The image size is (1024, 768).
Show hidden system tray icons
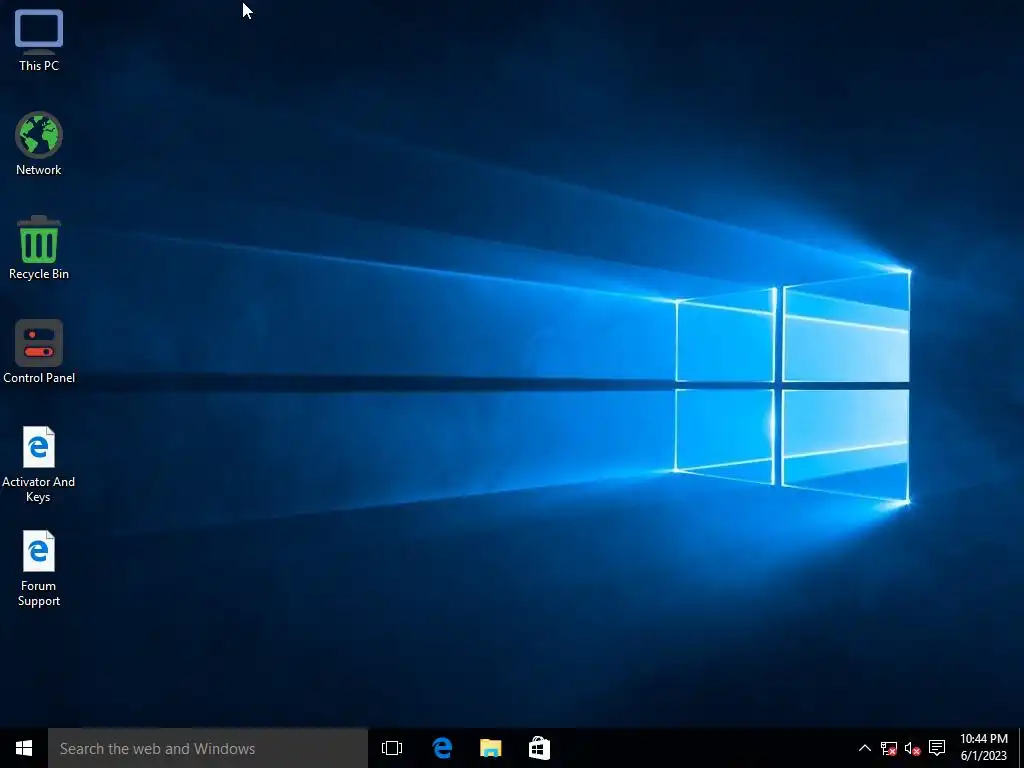[x=864, y=748]
